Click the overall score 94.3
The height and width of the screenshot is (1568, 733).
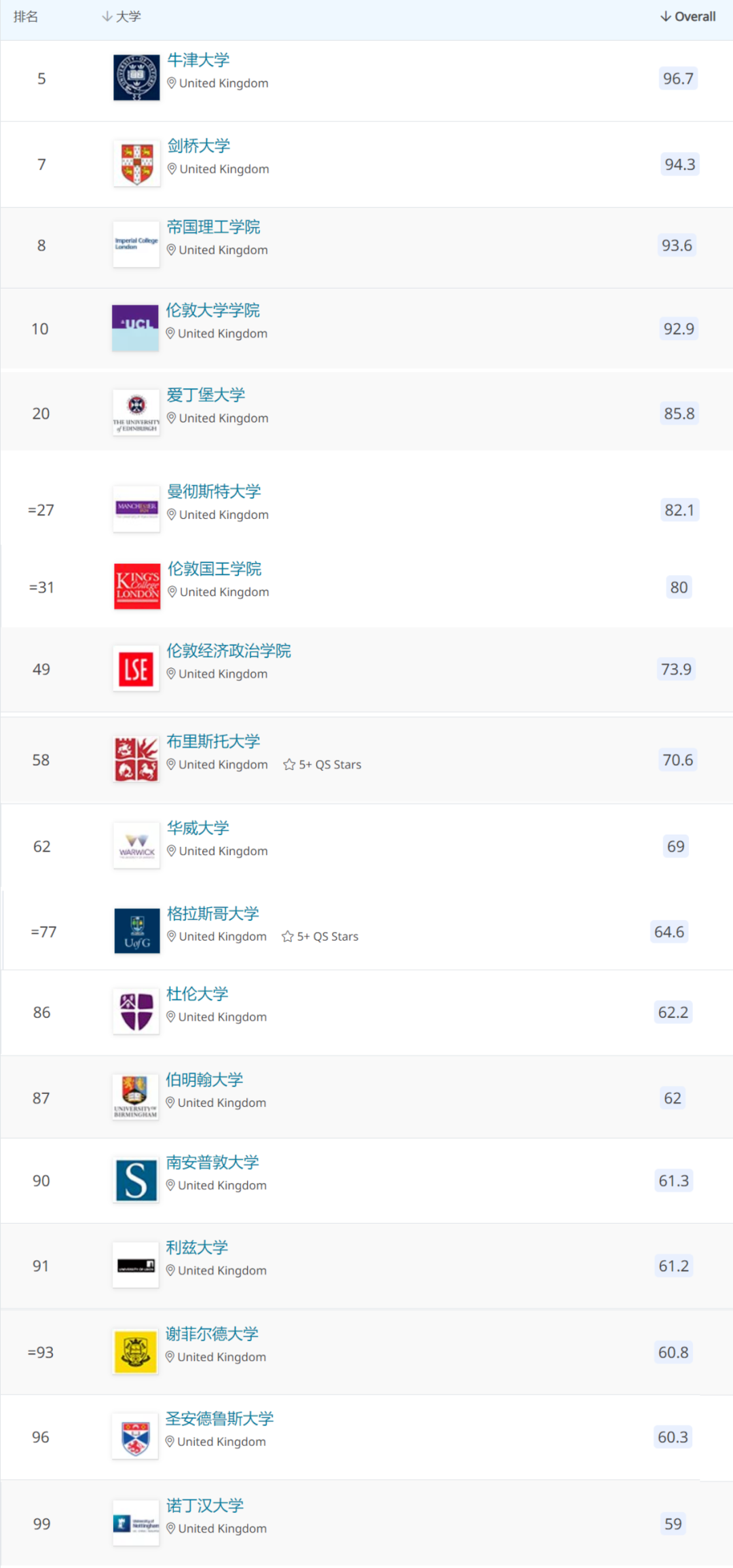pos(680,164)
